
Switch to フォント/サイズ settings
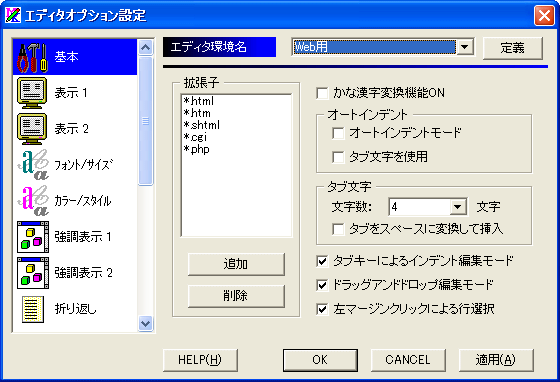coord(84,165)
